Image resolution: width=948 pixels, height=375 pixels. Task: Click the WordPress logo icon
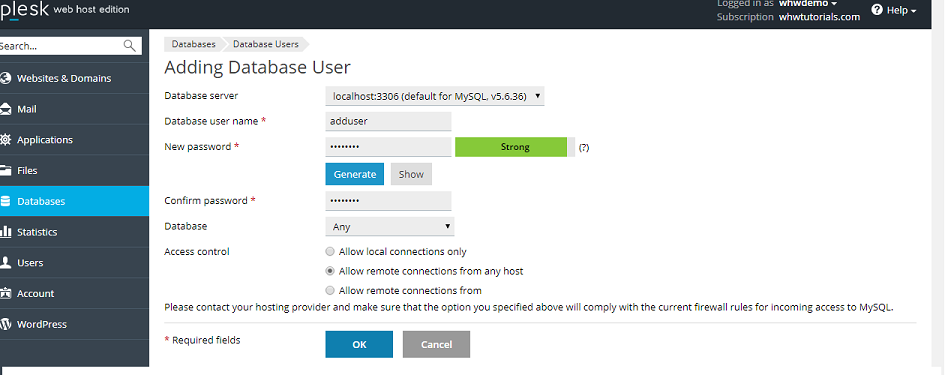(x=5, y=324)
